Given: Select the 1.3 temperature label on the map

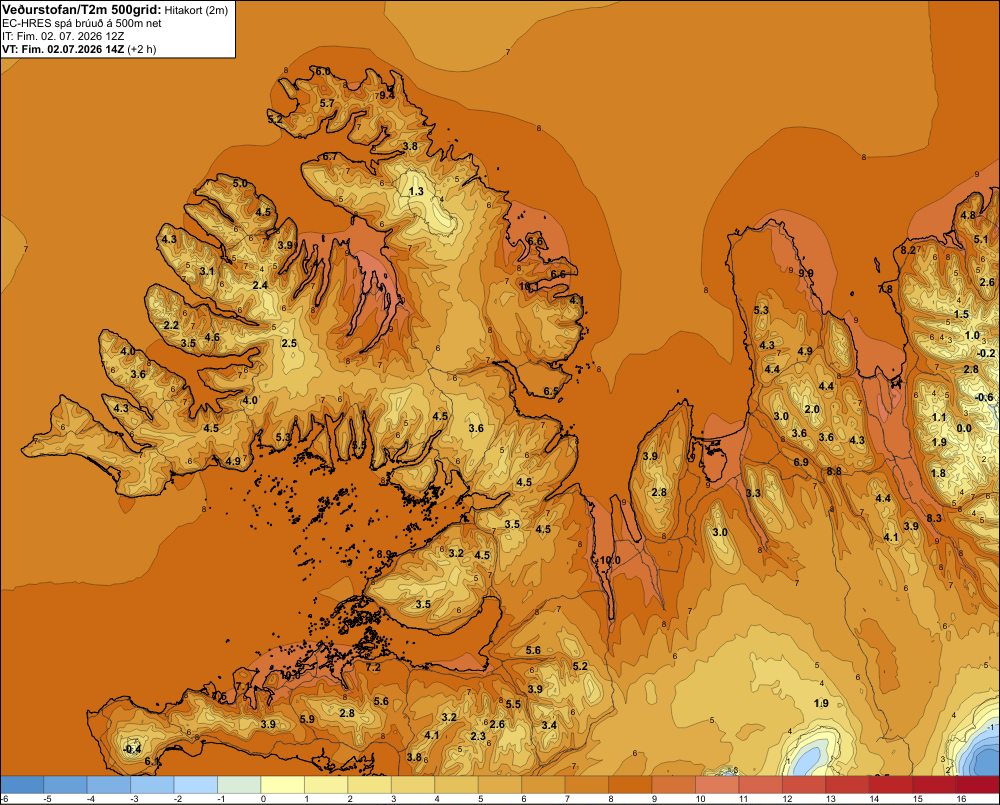Looking at the screenshot, I should (416, 191).
